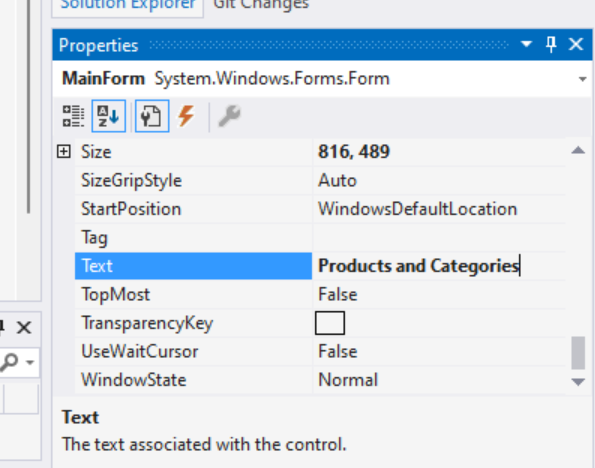This screenshot has width=595, height=468.
Task: Switch to Categorized property view
Action: tap(73, 116)
